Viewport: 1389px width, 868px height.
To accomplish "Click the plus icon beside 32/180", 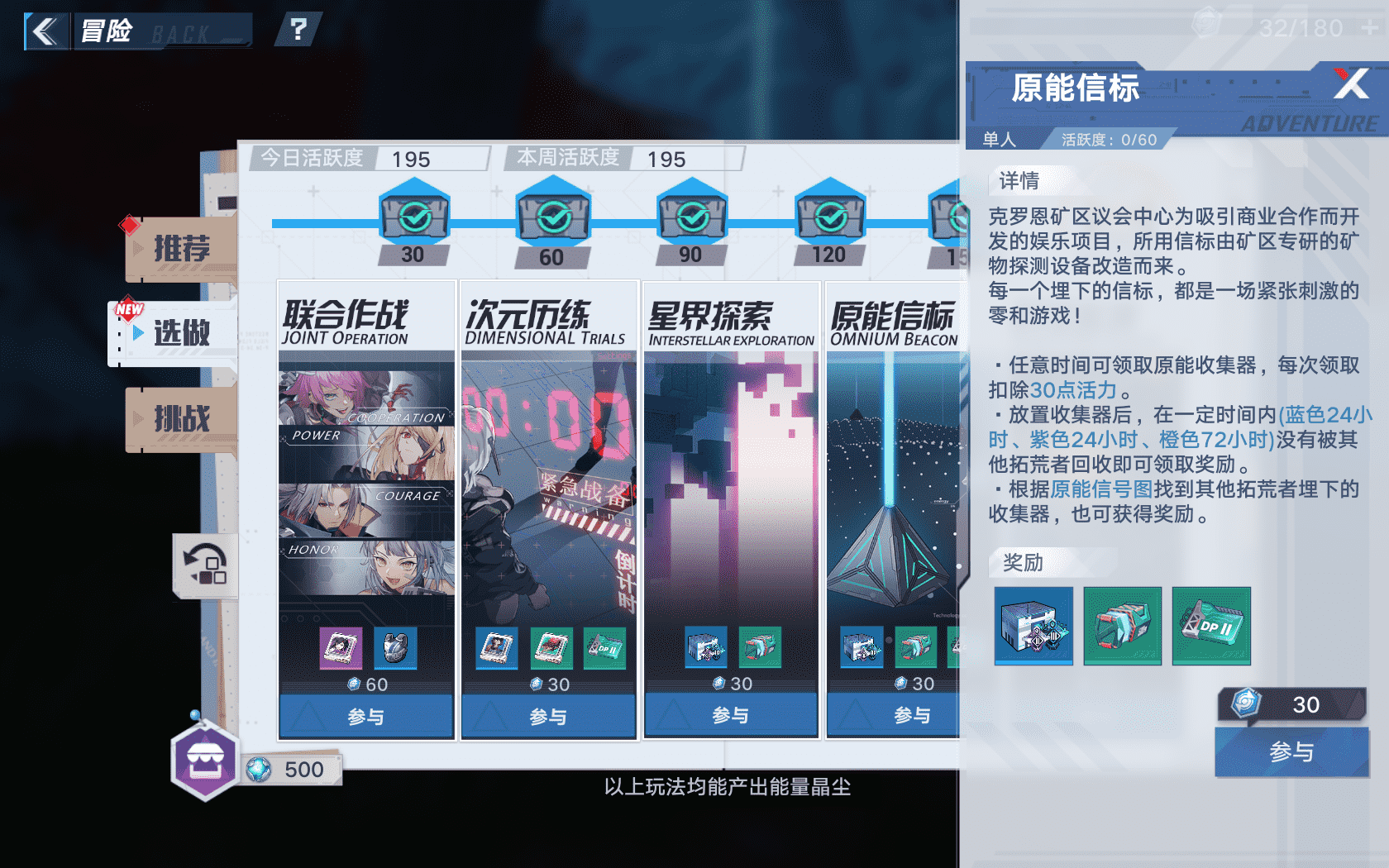I will pyautogui.click(x=1369, y=27).
